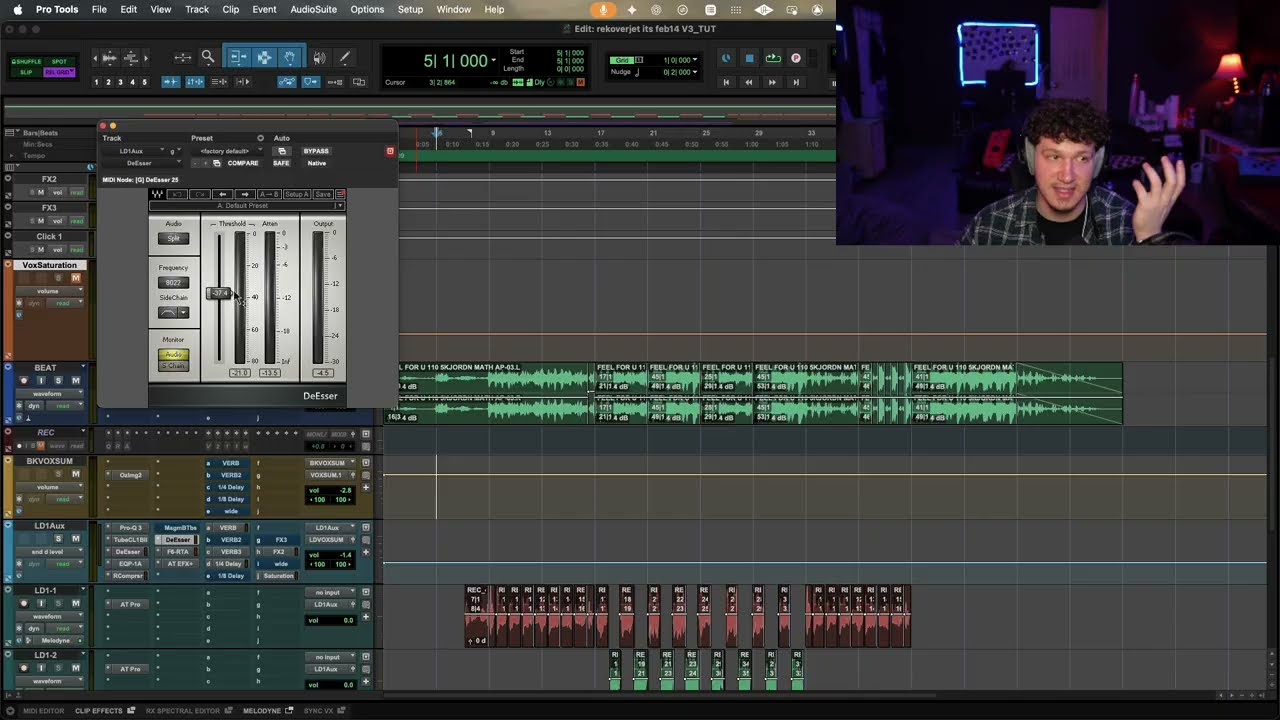The height and width of the screenshot is (720, 1280).
Task: Open factory default preset dropdown
Action: coord(230,151)
